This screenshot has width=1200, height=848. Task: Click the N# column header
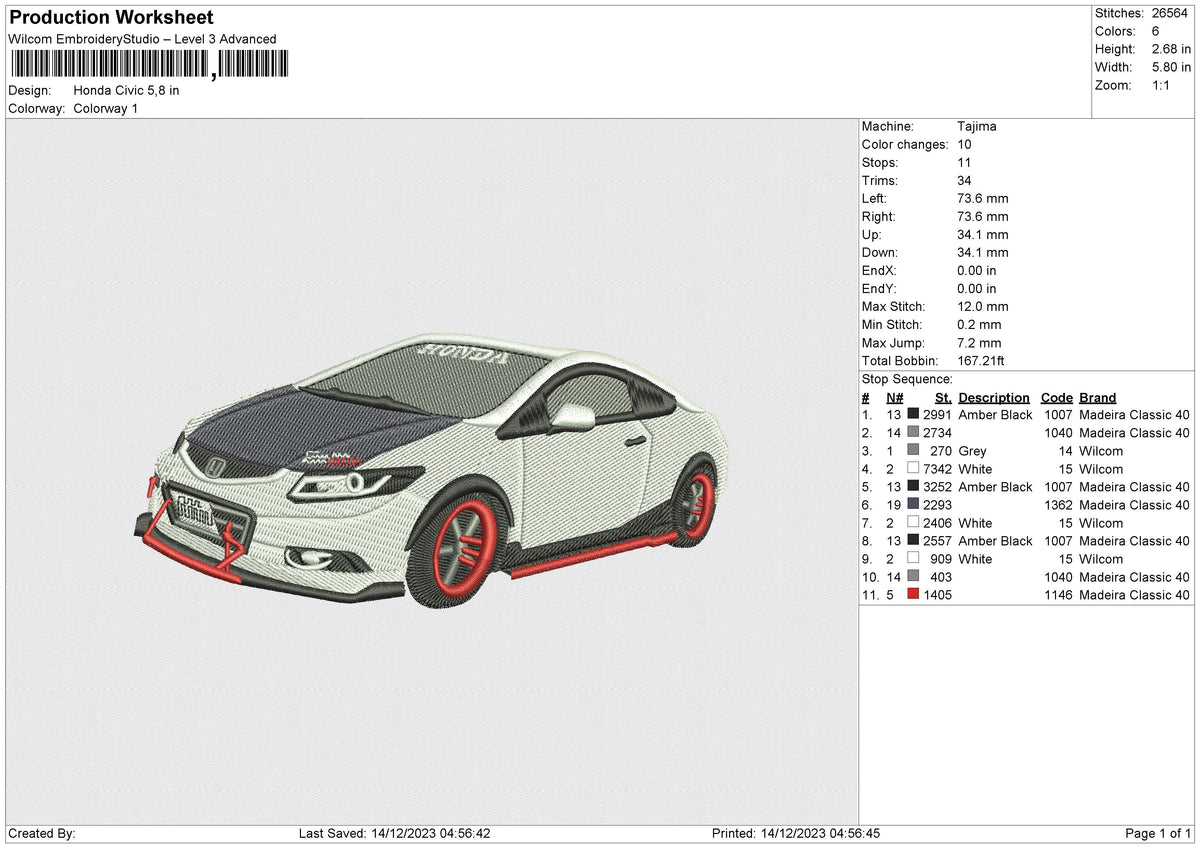coord(894,397)
